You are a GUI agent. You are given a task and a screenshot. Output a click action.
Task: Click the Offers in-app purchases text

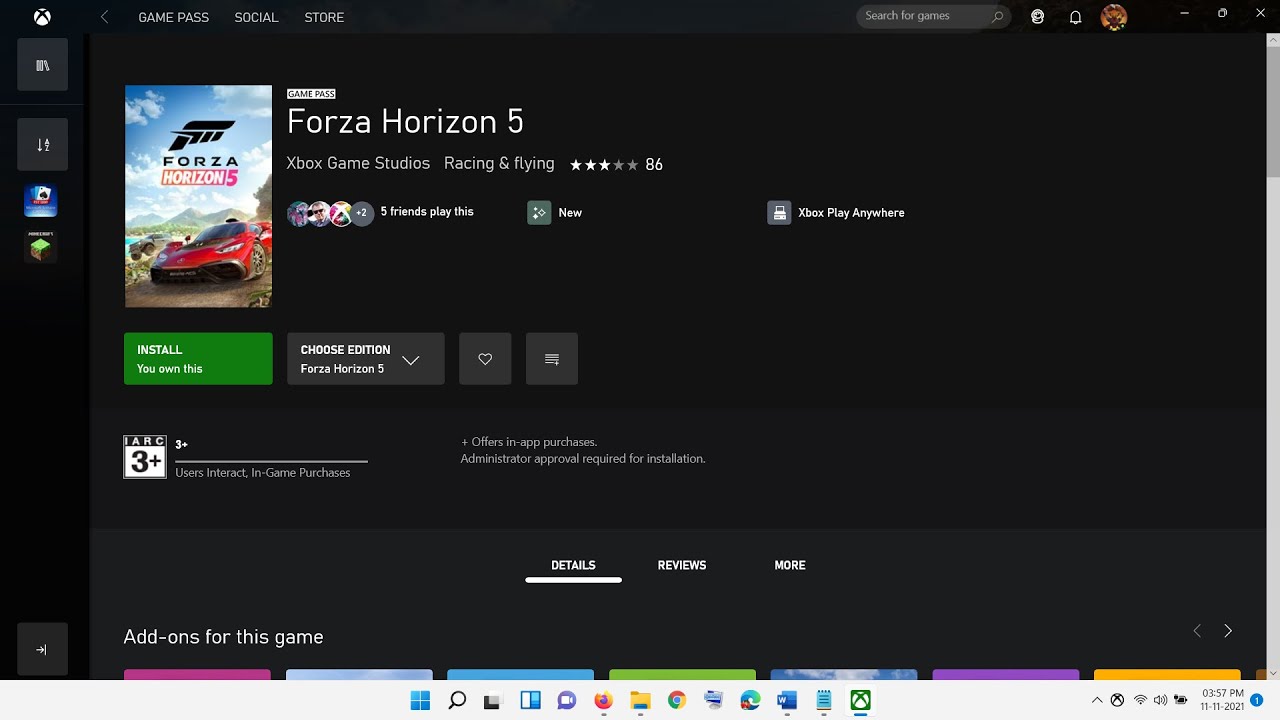click(x=529, y=442)
